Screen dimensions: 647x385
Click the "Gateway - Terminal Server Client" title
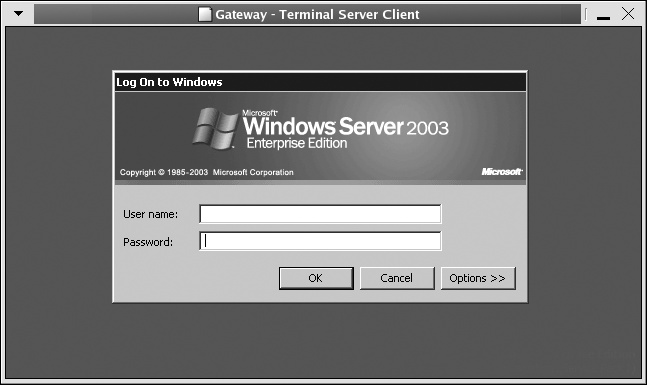click(x=317, y=14)
